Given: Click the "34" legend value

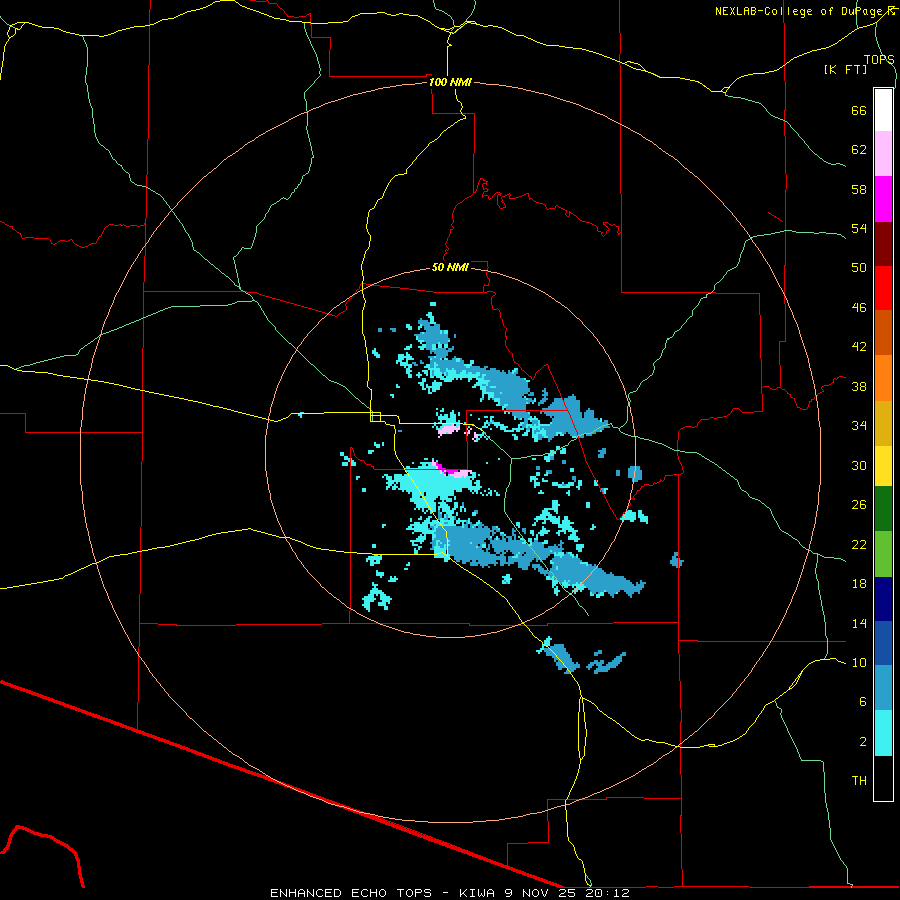Looking at the screenshot, I should [859, 426].
